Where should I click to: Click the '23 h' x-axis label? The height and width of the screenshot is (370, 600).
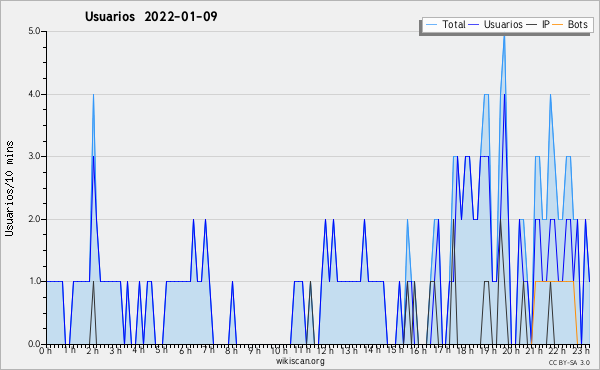(581, 350)
